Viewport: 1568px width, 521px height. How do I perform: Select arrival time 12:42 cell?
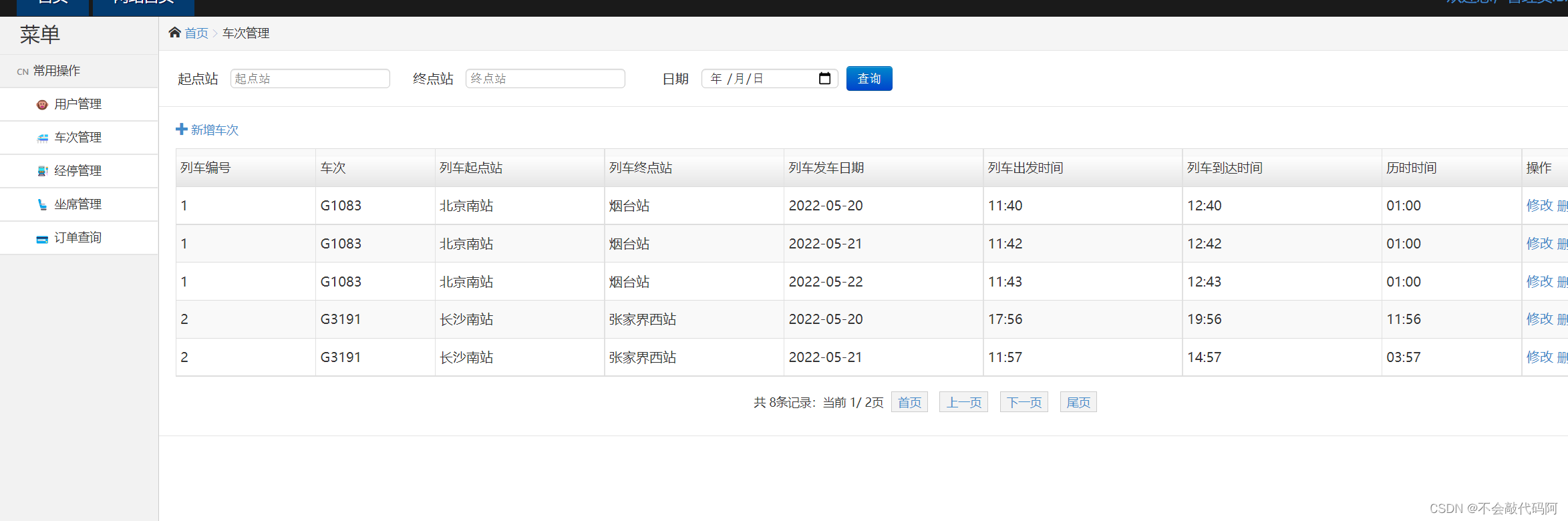[x=1281, y=244]
